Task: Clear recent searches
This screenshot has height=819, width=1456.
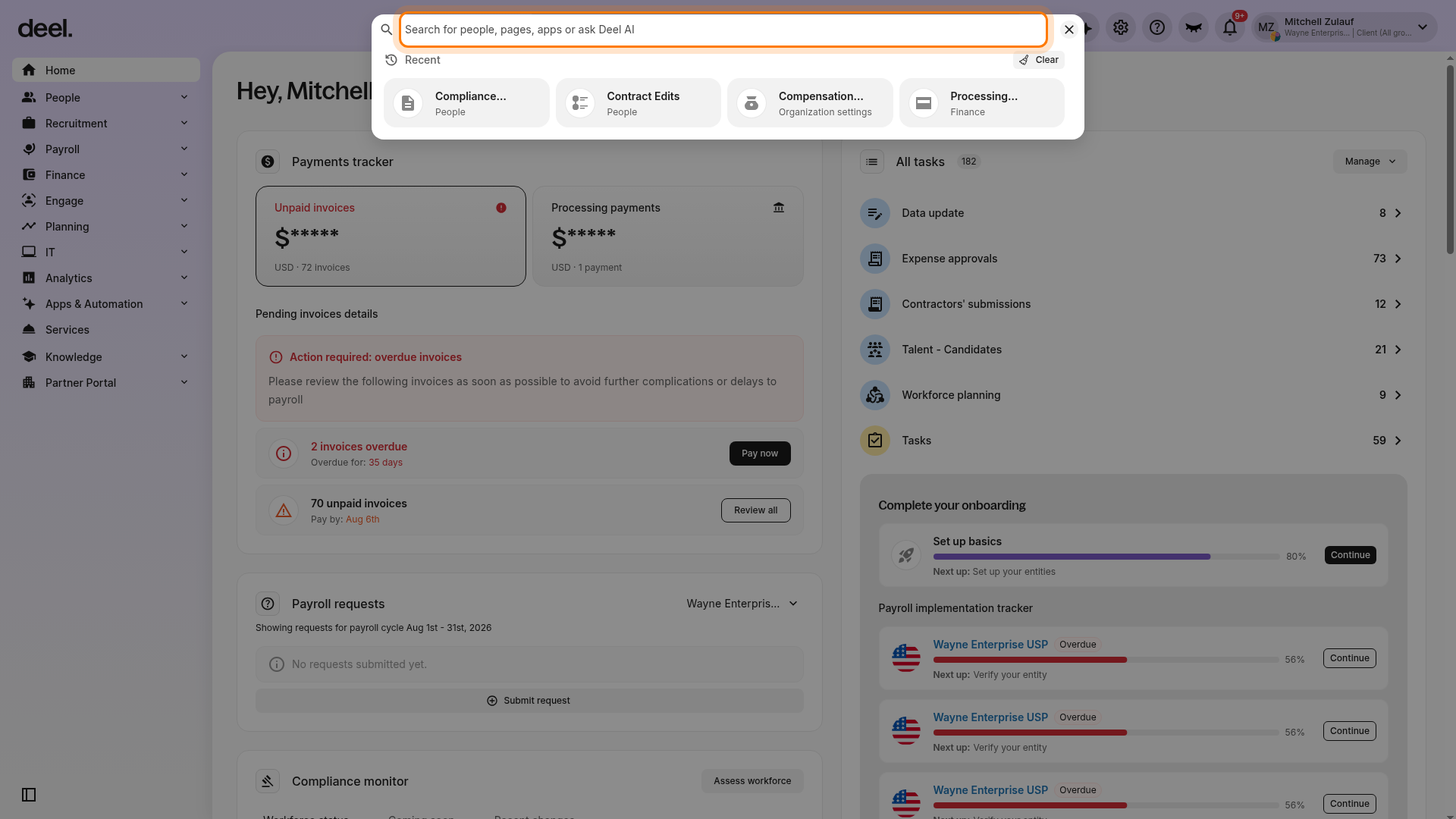Action: [x=1039, y=60]
